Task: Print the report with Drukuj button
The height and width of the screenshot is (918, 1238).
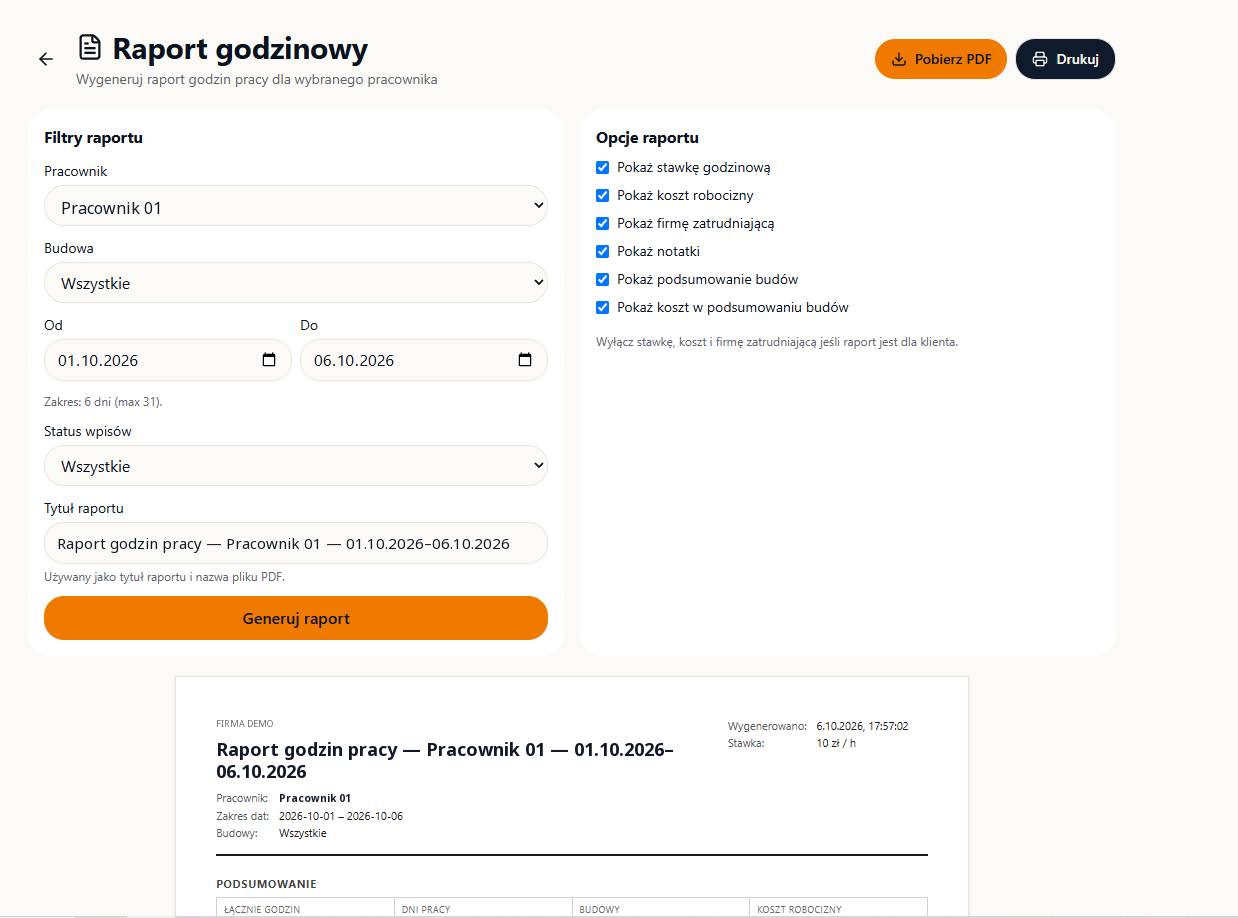Action: point(1065,59)
